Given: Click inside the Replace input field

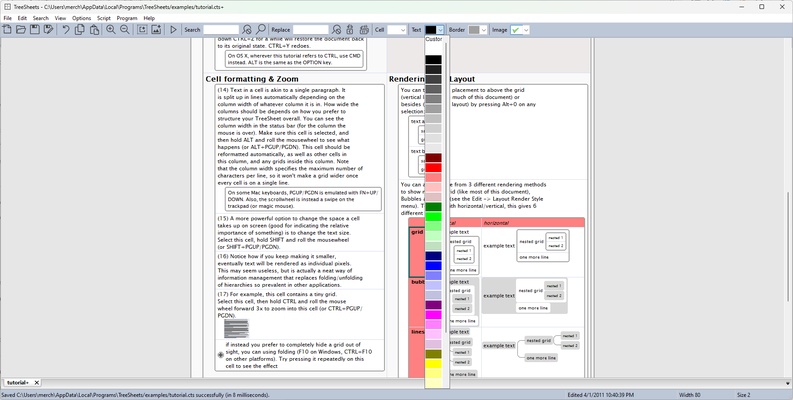Looking at the screenshot, I should [311, 30].
